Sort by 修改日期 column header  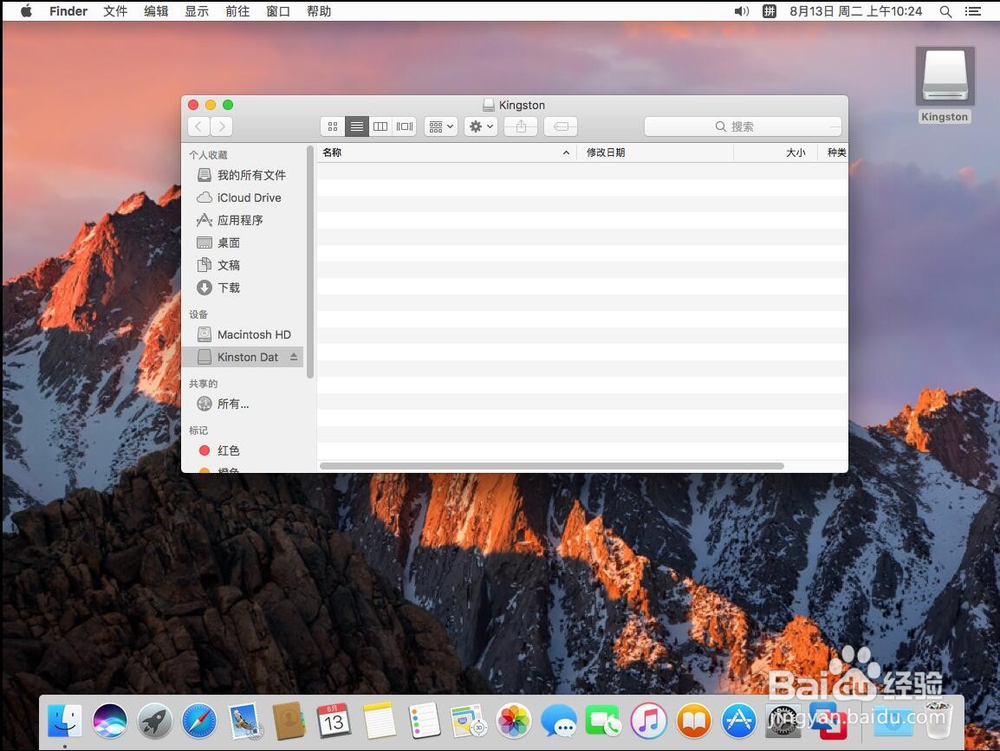655,152
